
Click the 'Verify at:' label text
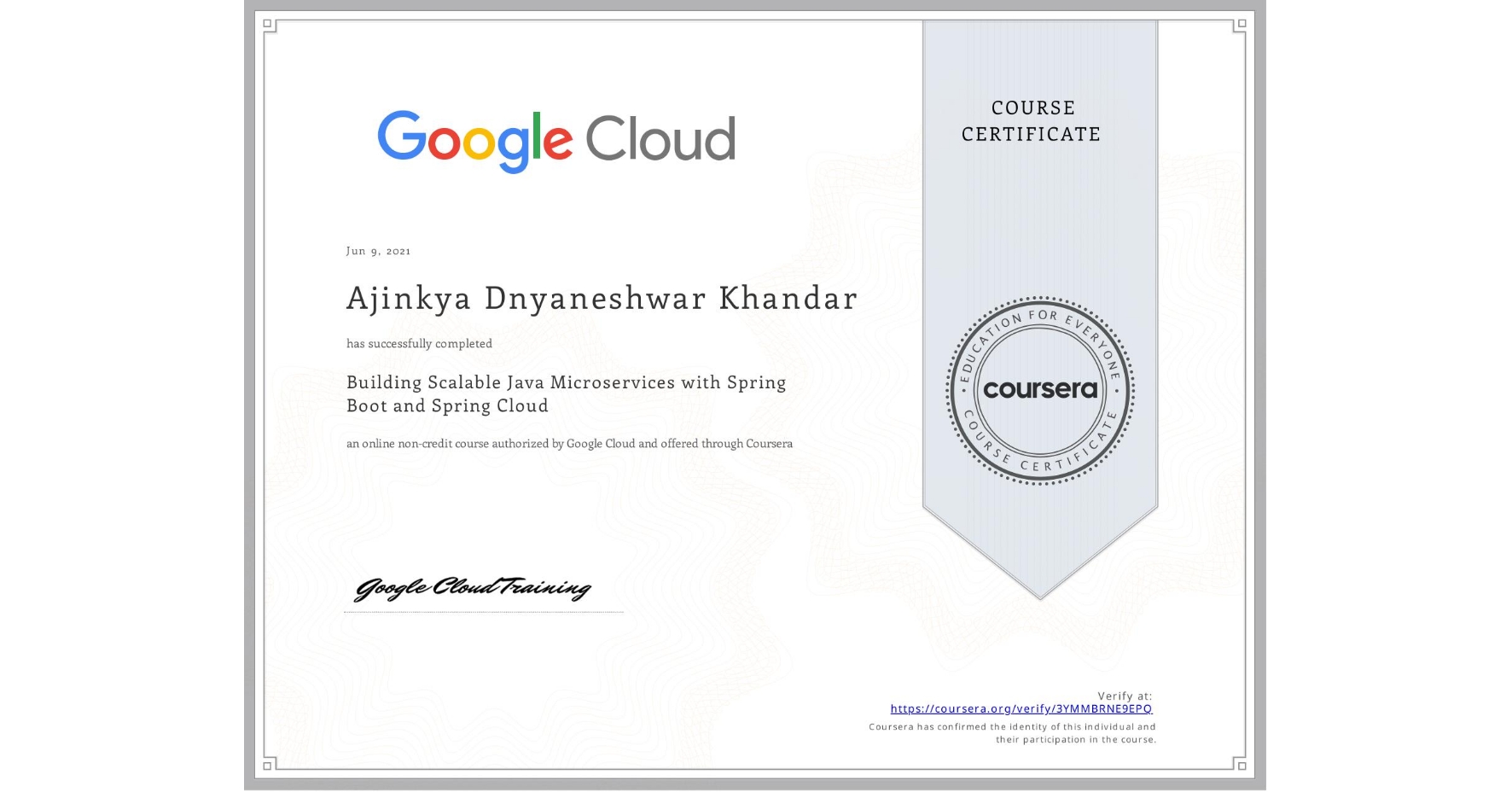coord(1124,695)
